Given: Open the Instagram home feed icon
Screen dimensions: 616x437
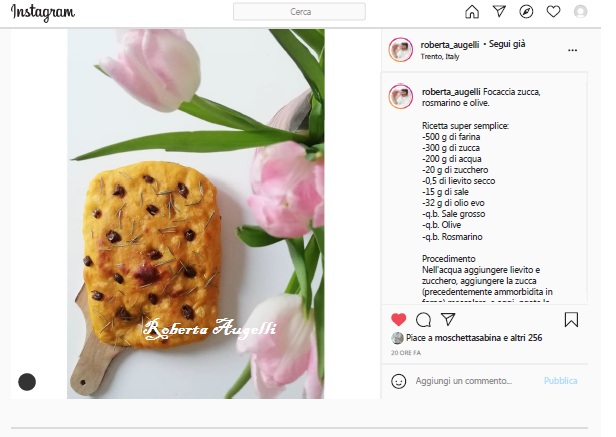Looking at the screenshot, I should point(472,11).
